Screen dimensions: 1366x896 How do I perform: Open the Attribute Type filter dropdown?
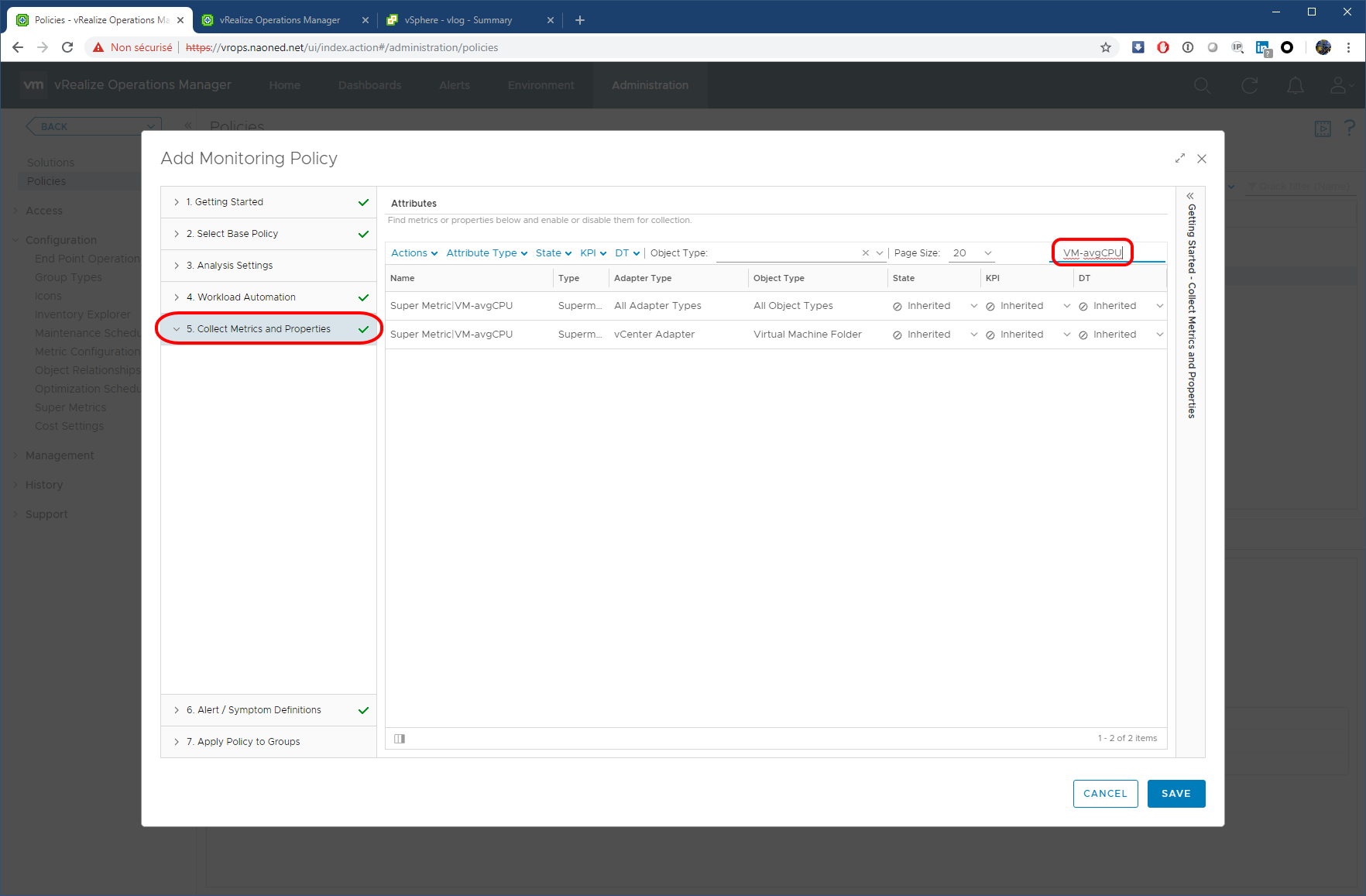coord(486,253)
